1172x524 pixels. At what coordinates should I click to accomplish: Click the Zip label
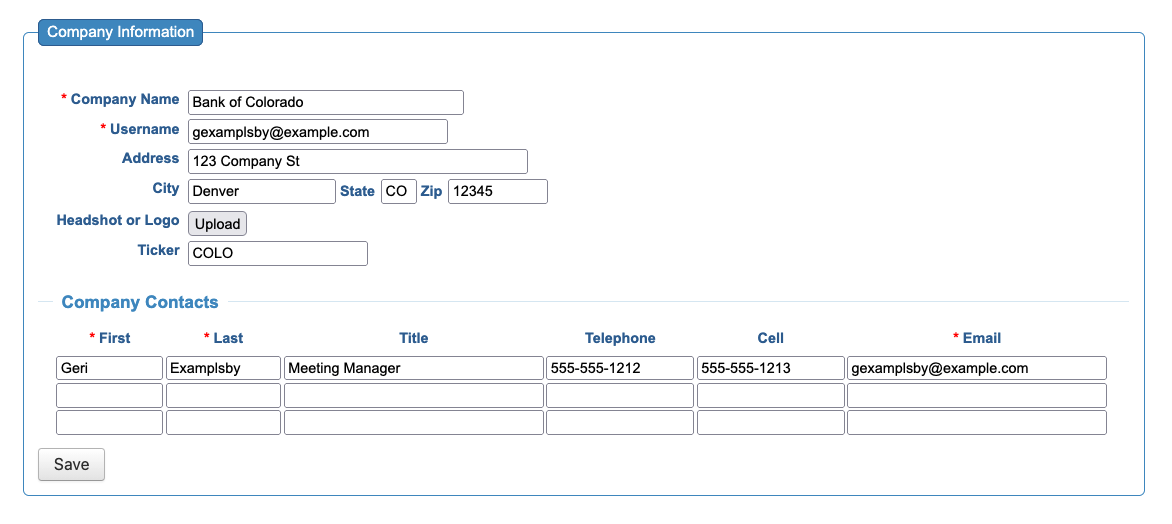click(x=431, y=191)
